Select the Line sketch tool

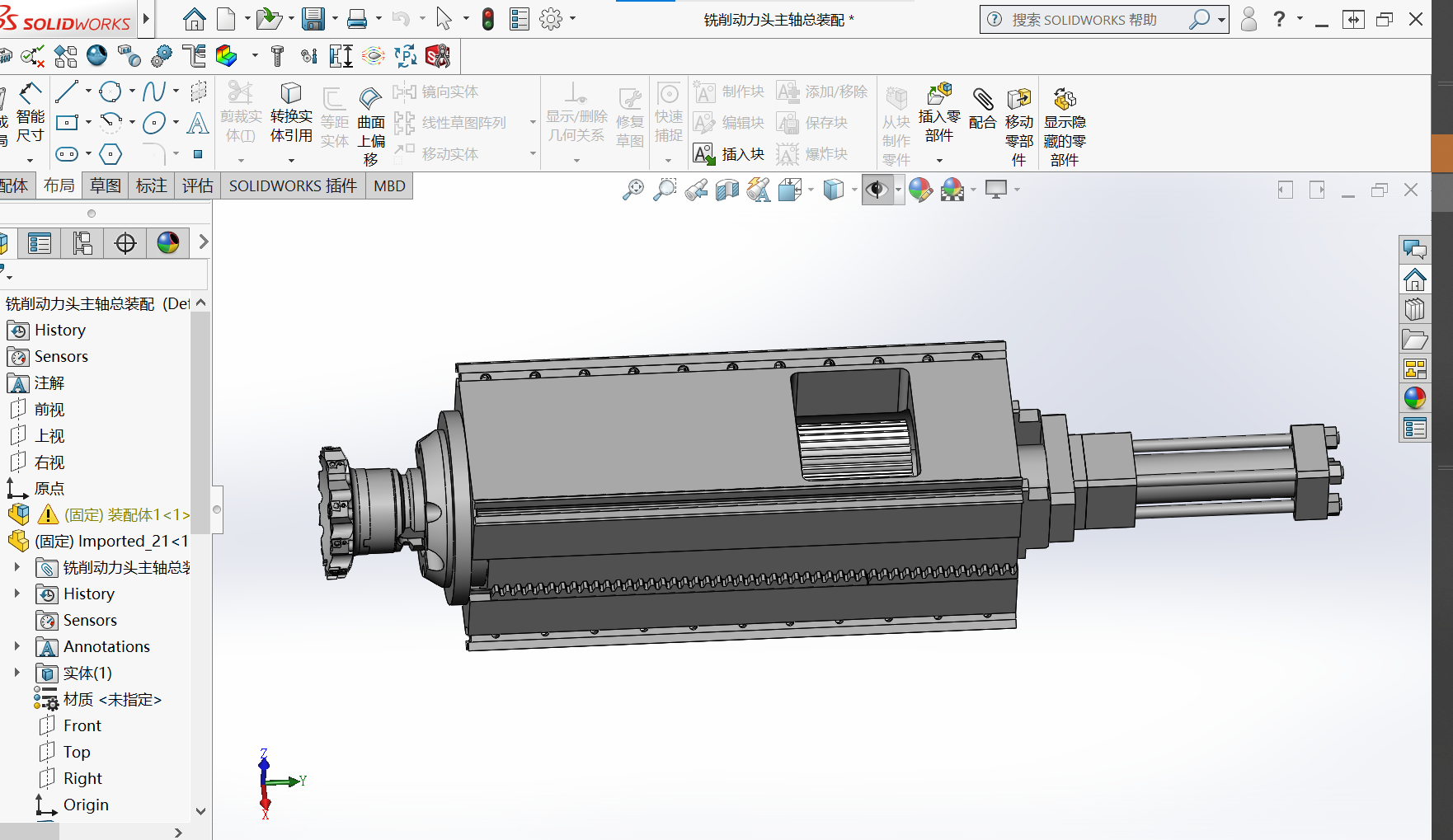click(67, 92)
